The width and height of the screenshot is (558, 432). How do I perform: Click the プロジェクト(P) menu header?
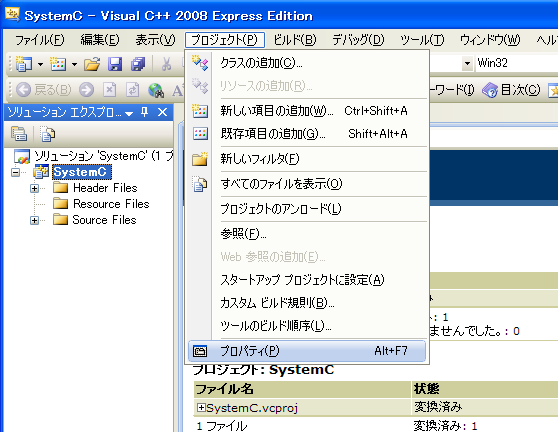coord(225,40)
